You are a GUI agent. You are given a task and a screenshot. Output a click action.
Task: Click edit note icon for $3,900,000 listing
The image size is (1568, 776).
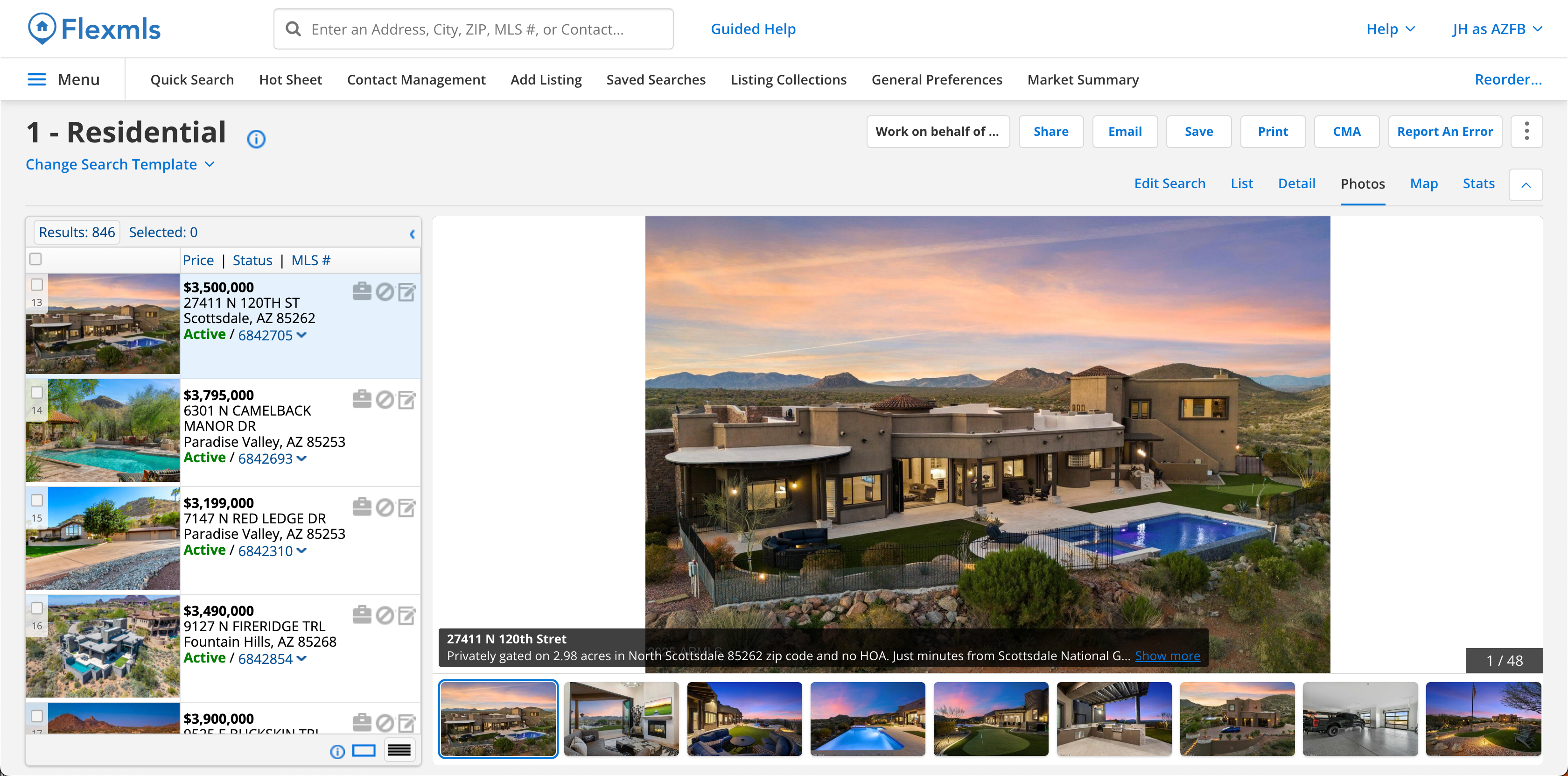click(x=406, y=723)
